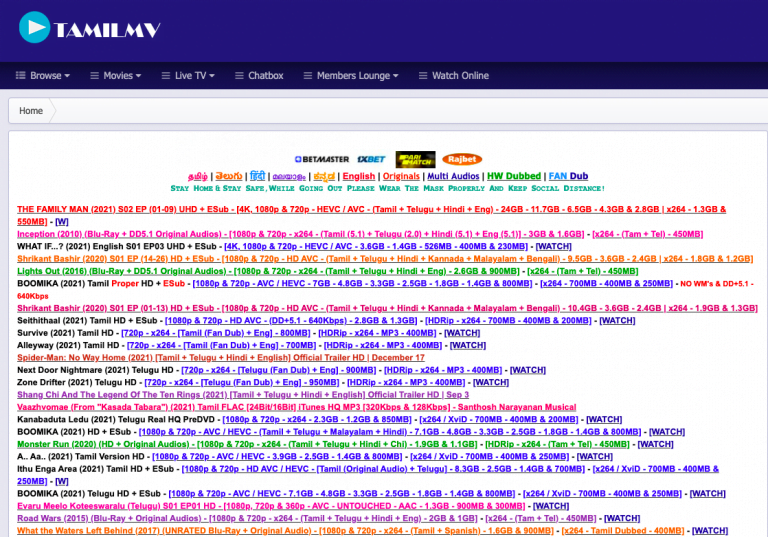The image size is (768, 537).
Task: Open Shang Chi trailer post link
Action: (x=243, y=395)
